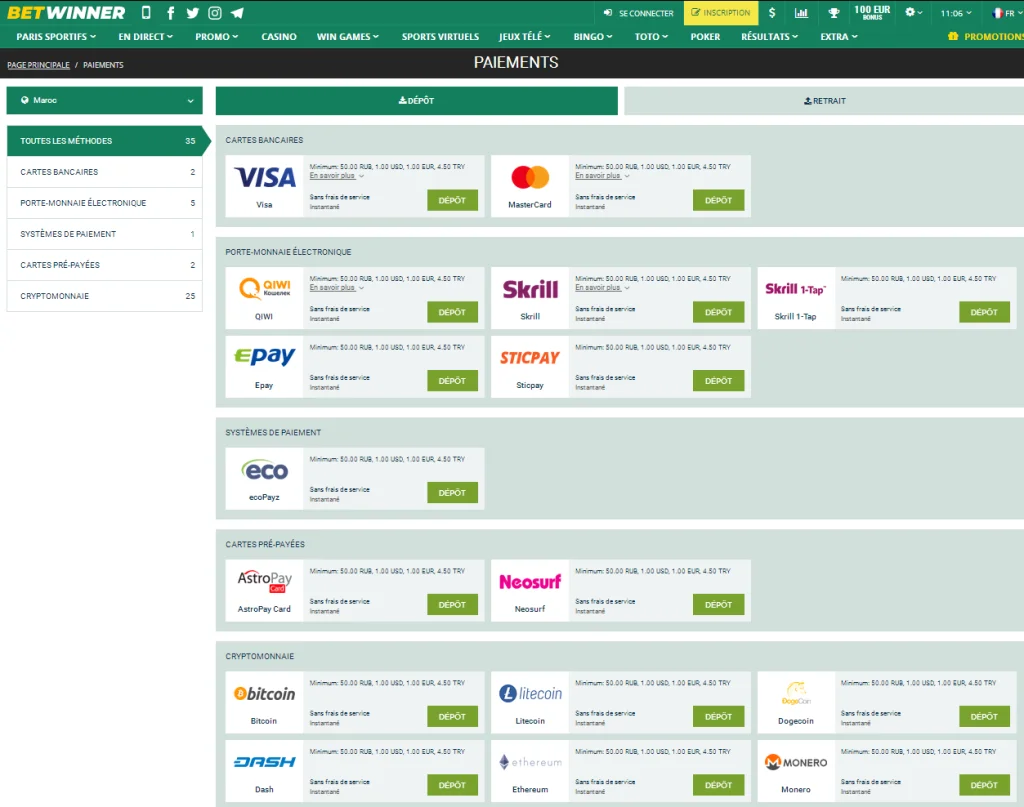This screenshot has height=807, width=1024.
Task: Open the mobile app icon in header
Action: pos(146,12)
